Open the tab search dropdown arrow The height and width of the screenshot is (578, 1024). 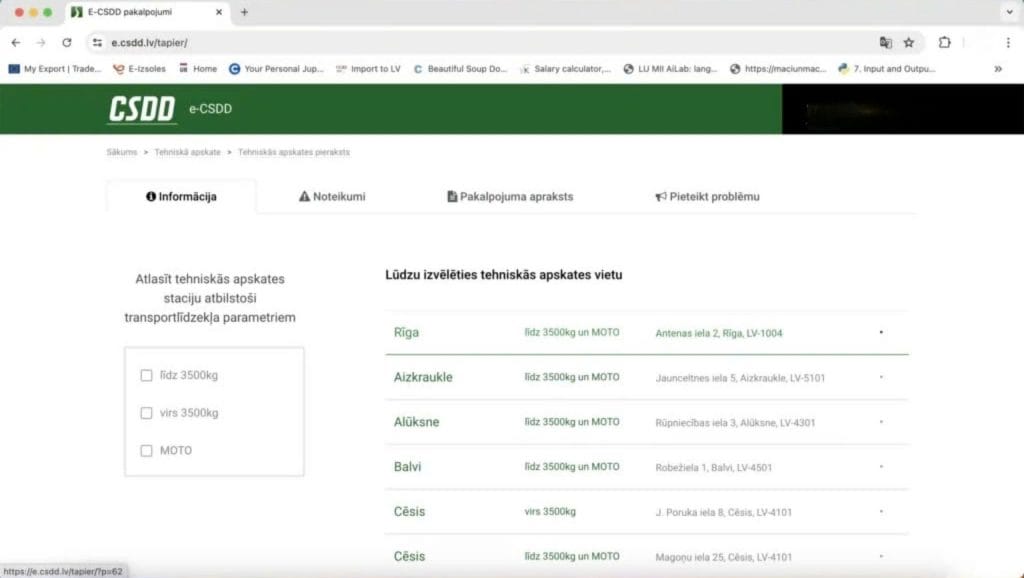click(1007, 12)
